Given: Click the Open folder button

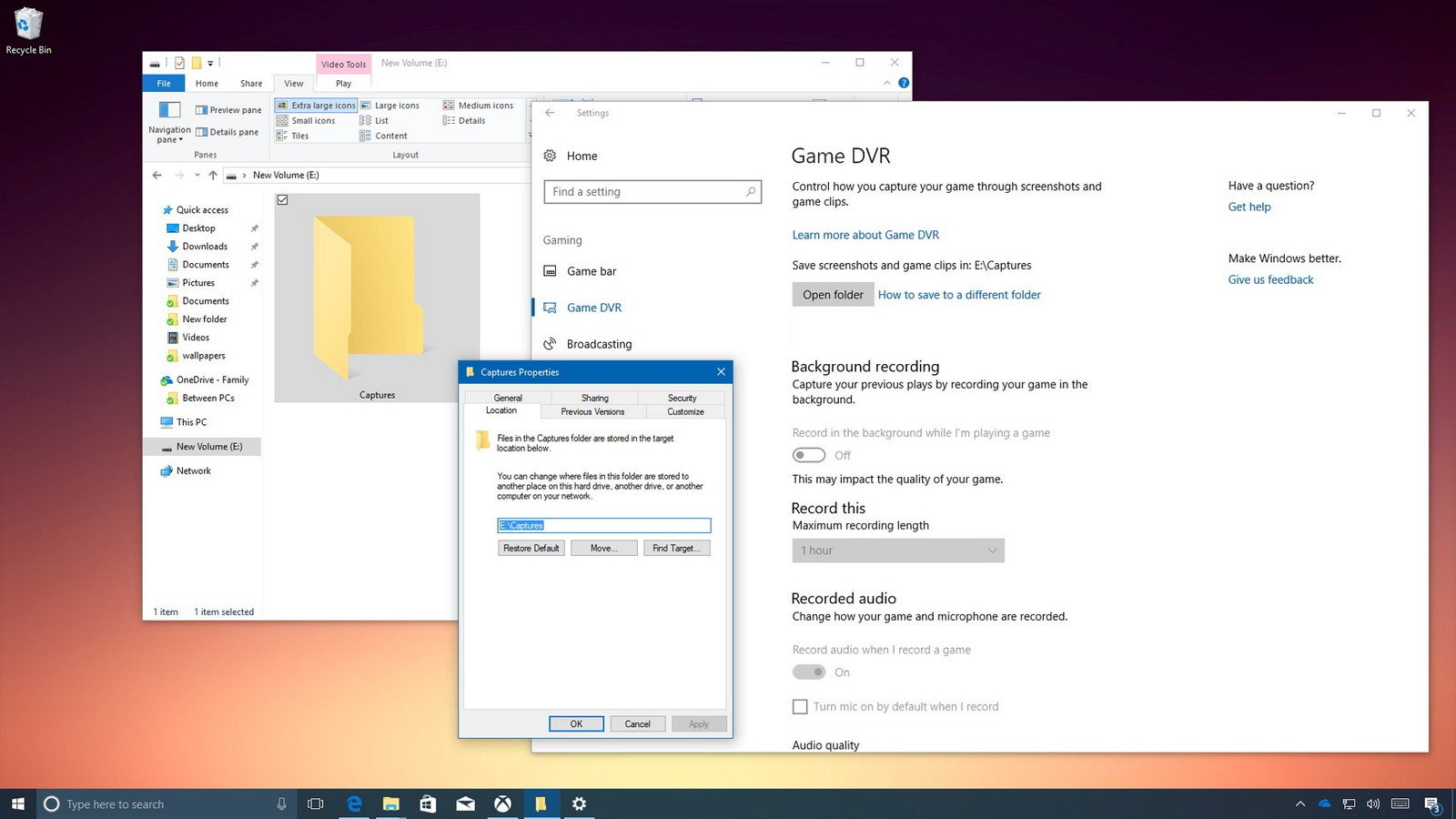Looking at the screenshot, I should click(x=833, y=294).
